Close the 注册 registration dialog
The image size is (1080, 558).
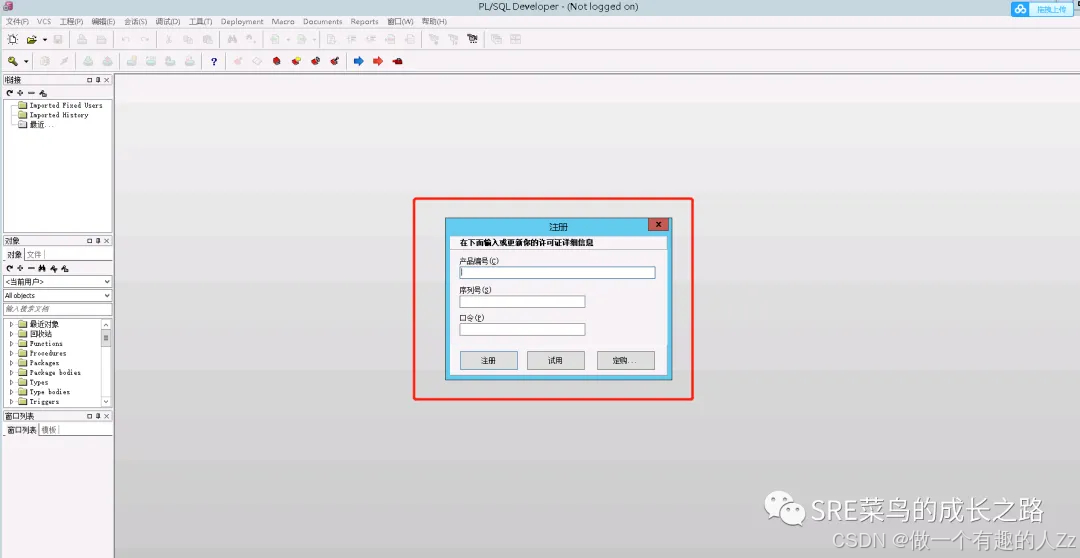(658, 225)
